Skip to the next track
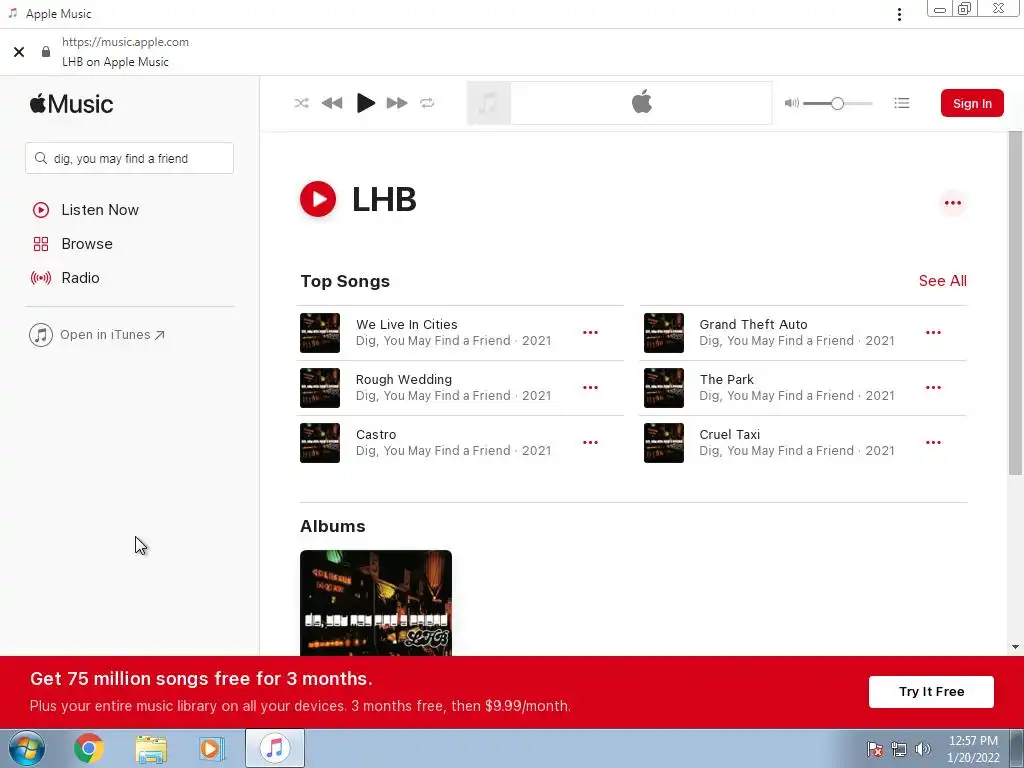The width and height of the screenshot is (1024, 768). tap(397, 103)
